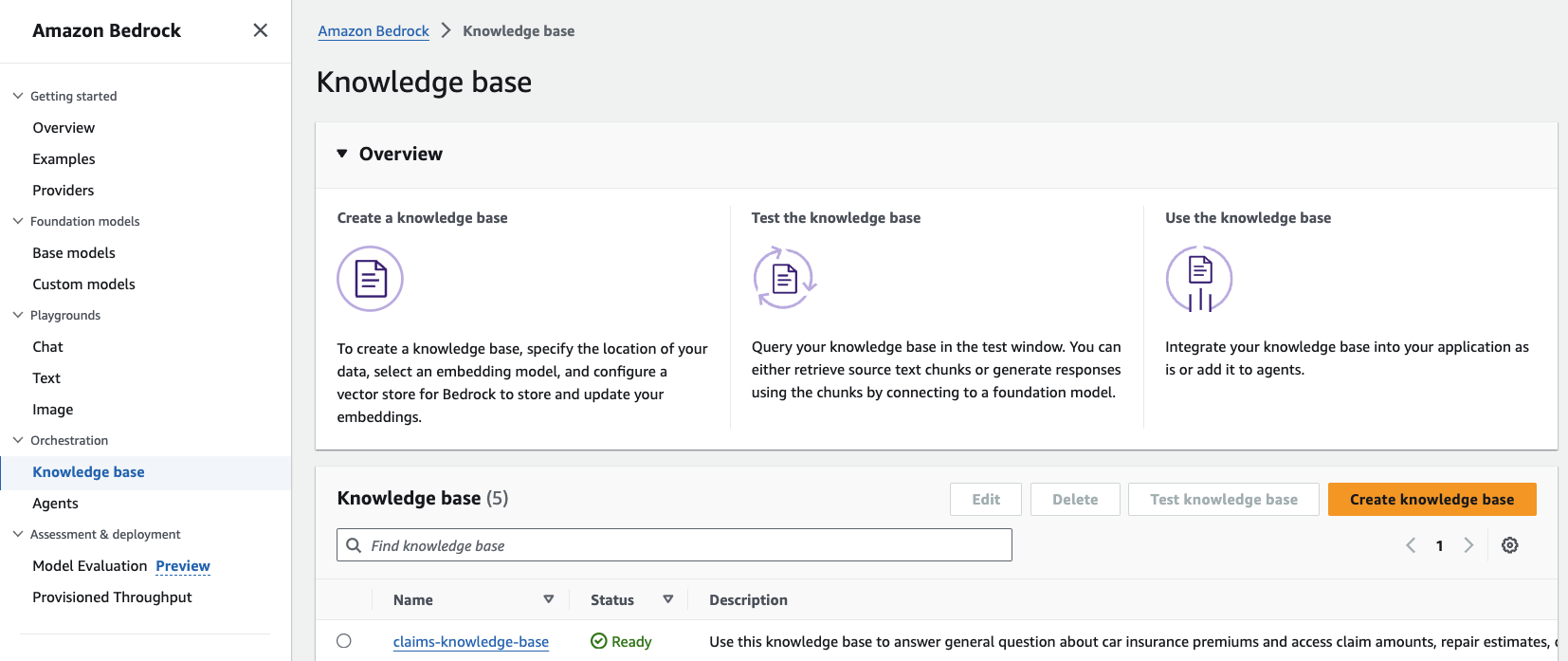The height and width of the screenshot is (661, 1568).
Task: Open Overview in the sidebar
Action: 64,127
